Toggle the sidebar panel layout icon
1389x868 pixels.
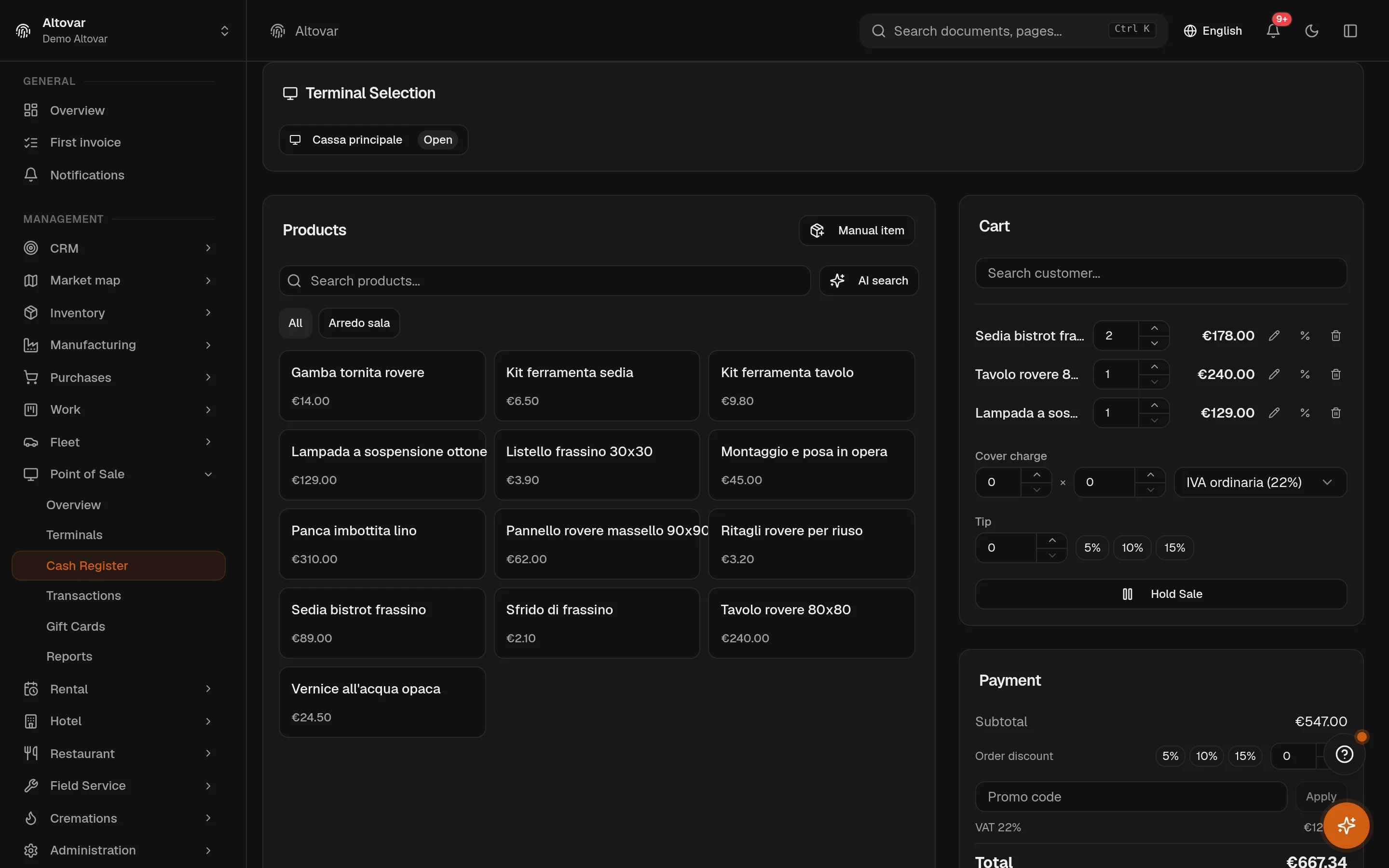(1350, 31)
